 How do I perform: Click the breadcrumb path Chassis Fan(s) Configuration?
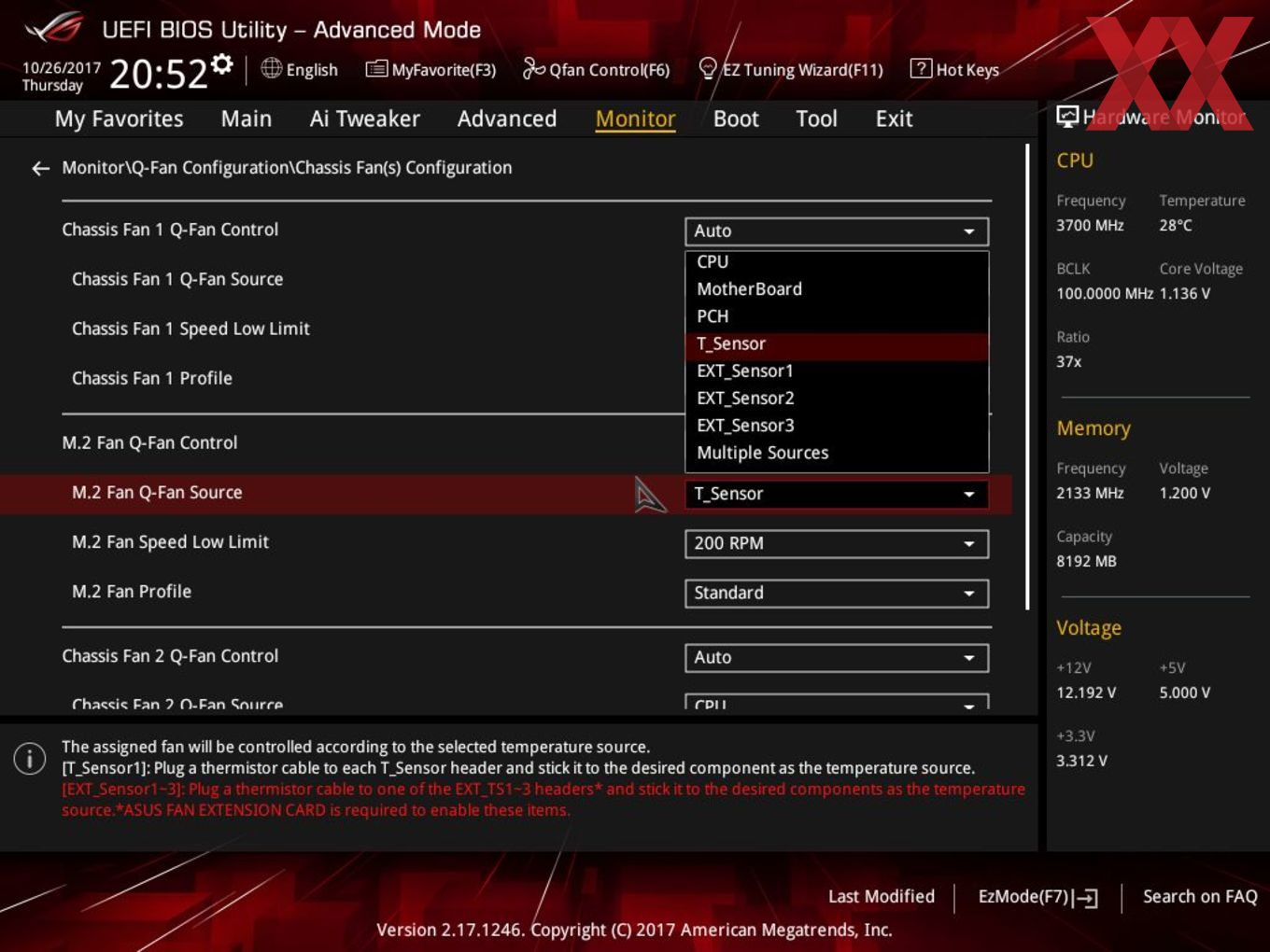pyautogui.click(x=403, y=168)
